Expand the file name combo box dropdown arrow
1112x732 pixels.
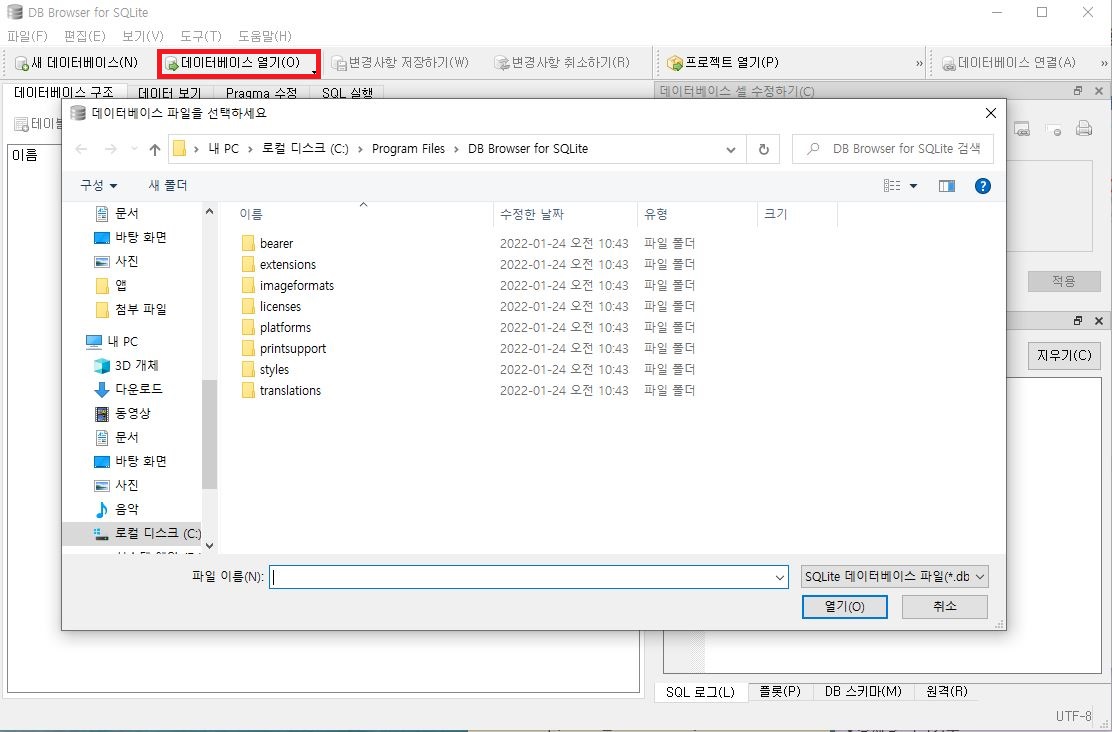coord(780,577)
